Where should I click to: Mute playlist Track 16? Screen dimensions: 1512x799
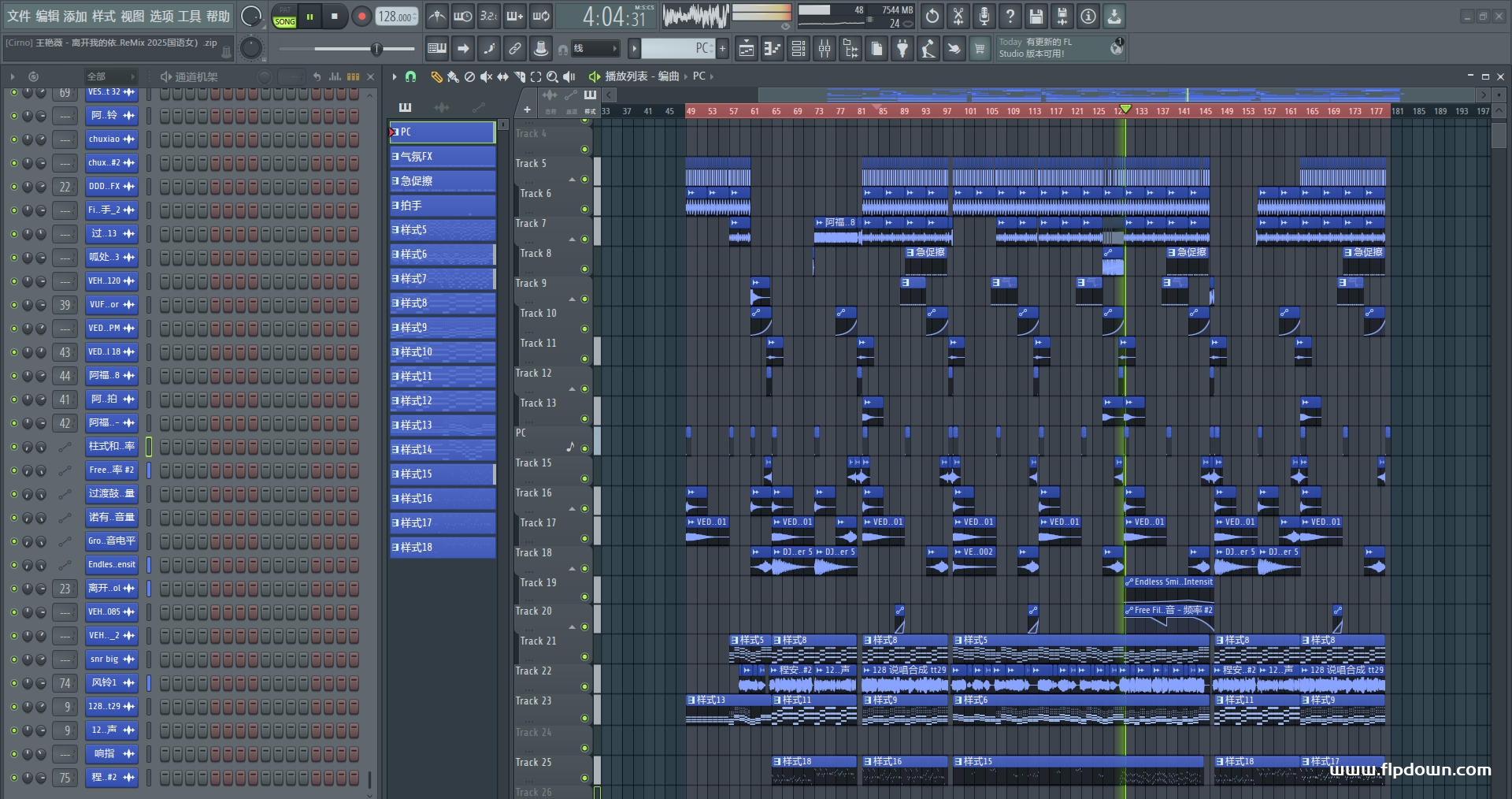[584, 508]
